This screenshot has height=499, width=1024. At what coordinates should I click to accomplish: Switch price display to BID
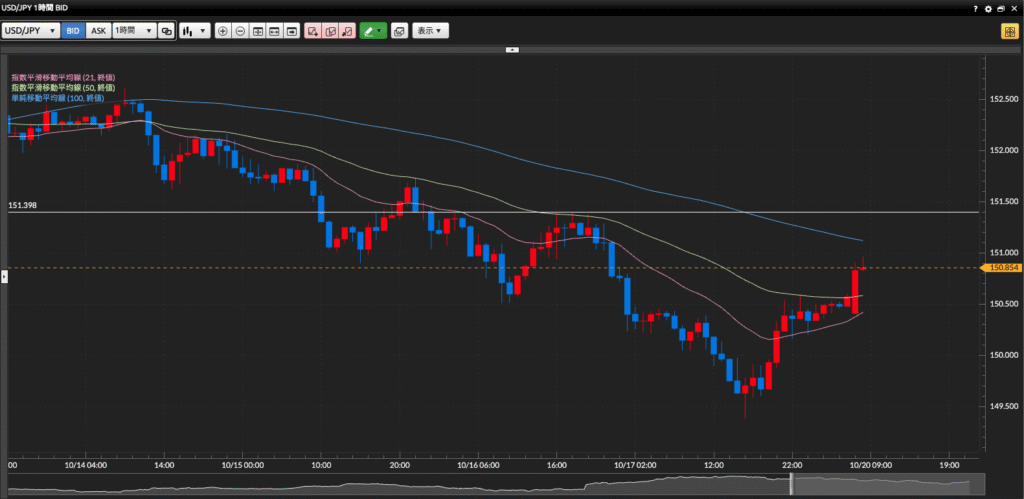(x=73, y=31)
